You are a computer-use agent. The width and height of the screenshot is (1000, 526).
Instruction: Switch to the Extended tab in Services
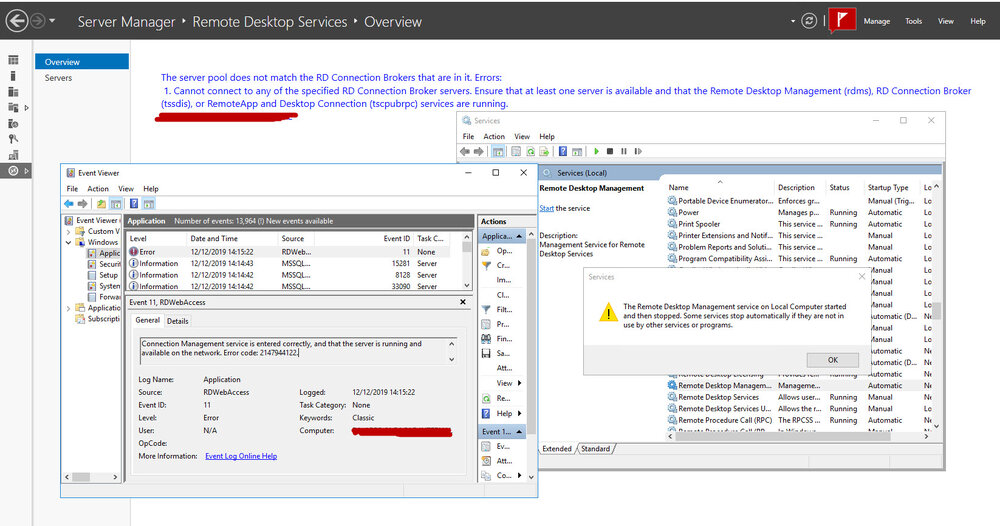click(x=557, y=449)
